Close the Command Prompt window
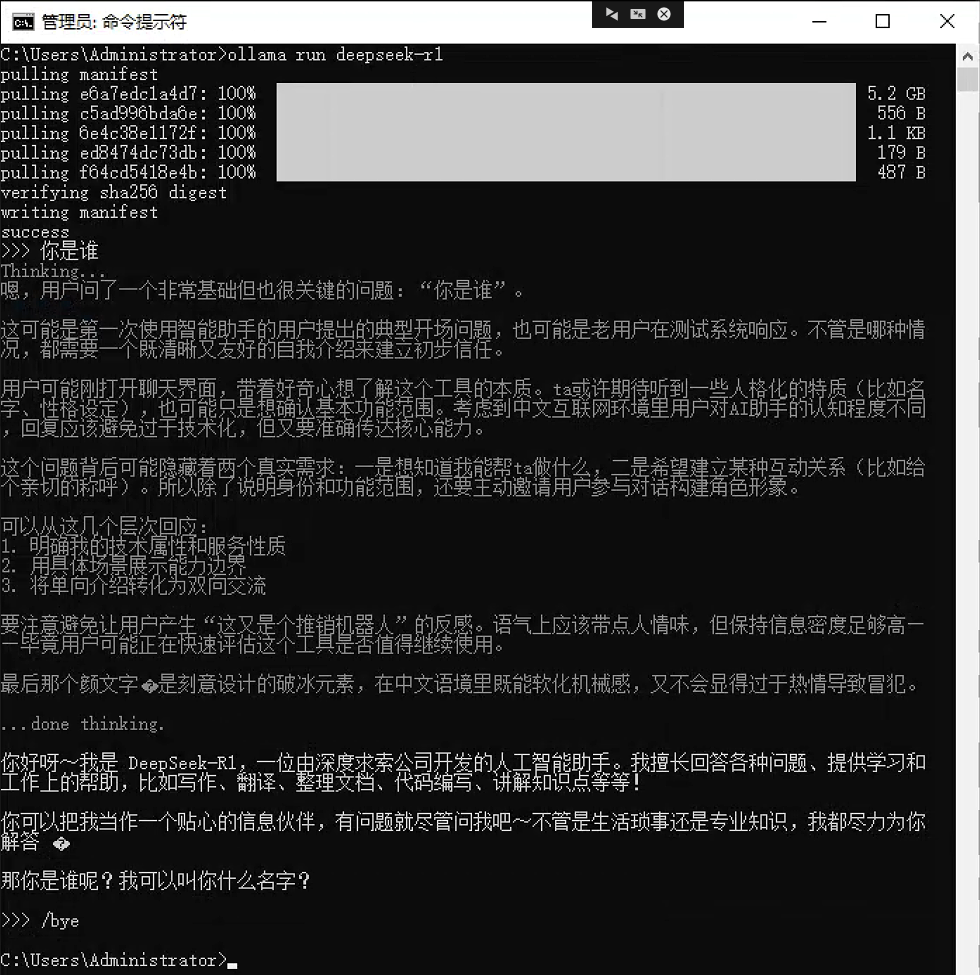Image resolution: width=980 pixels, height=975 pixels. (x=947, y=22)
